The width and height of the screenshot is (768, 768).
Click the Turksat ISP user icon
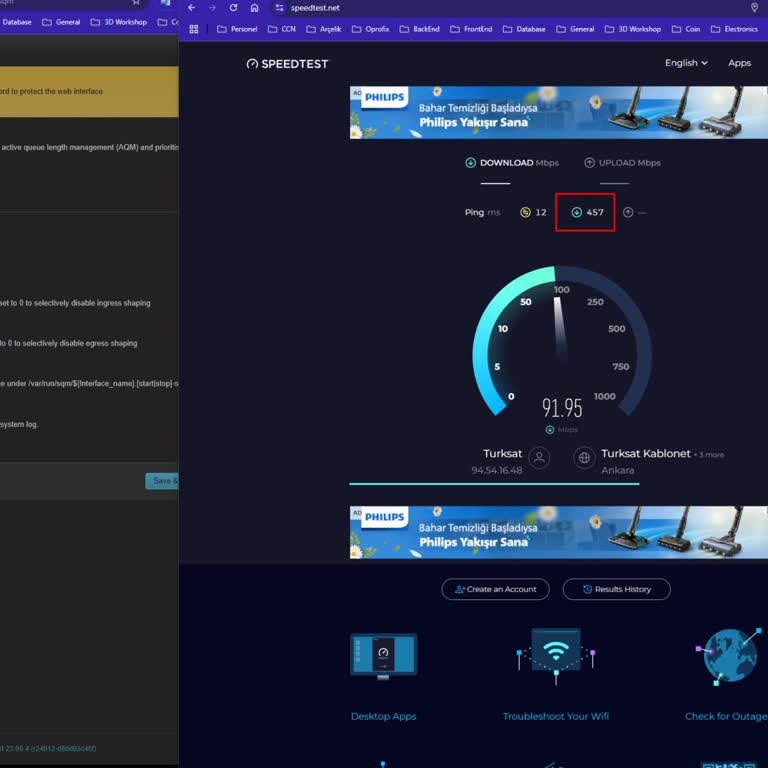pos(539,458)
